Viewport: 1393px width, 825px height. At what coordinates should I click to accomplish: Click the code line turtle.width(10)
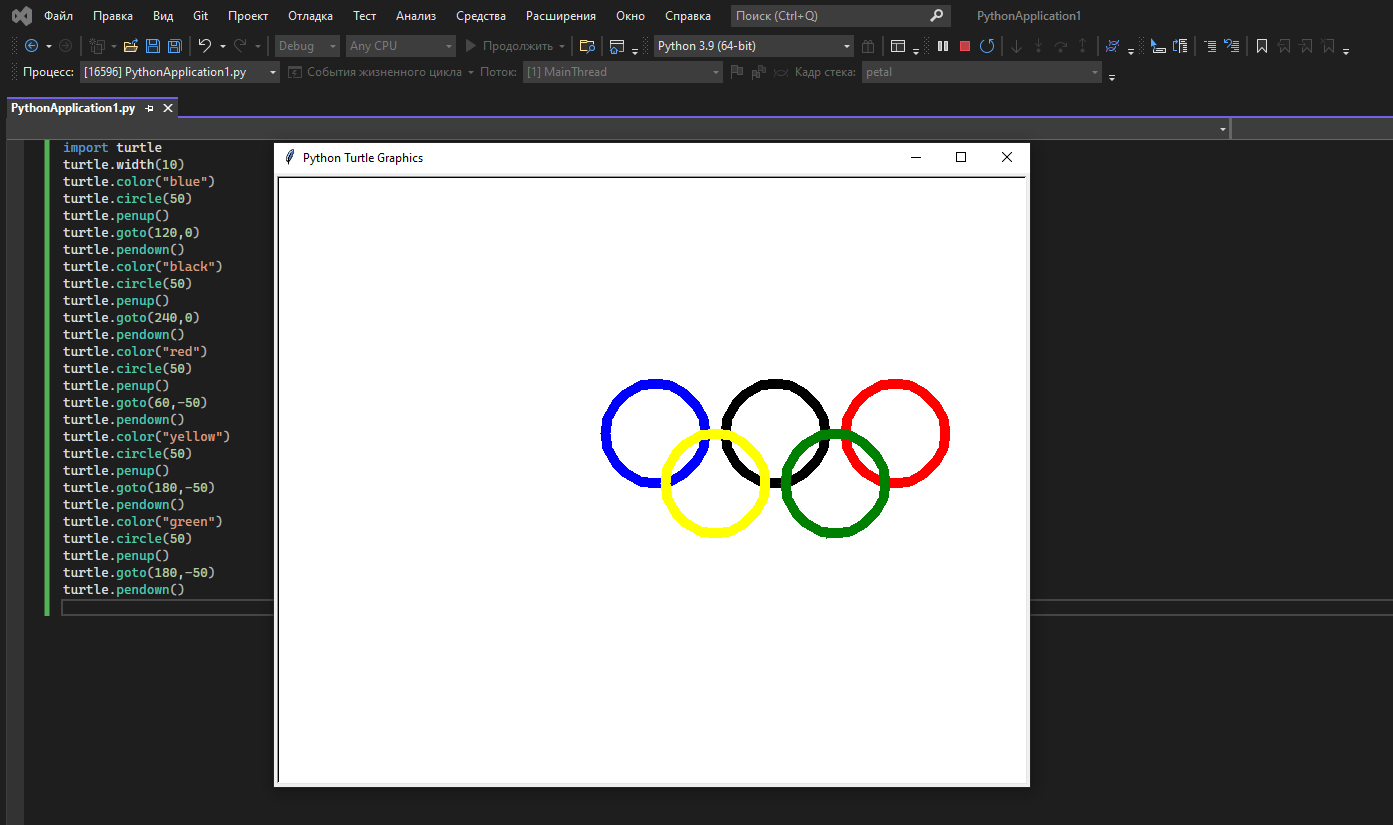click(124, 164)
